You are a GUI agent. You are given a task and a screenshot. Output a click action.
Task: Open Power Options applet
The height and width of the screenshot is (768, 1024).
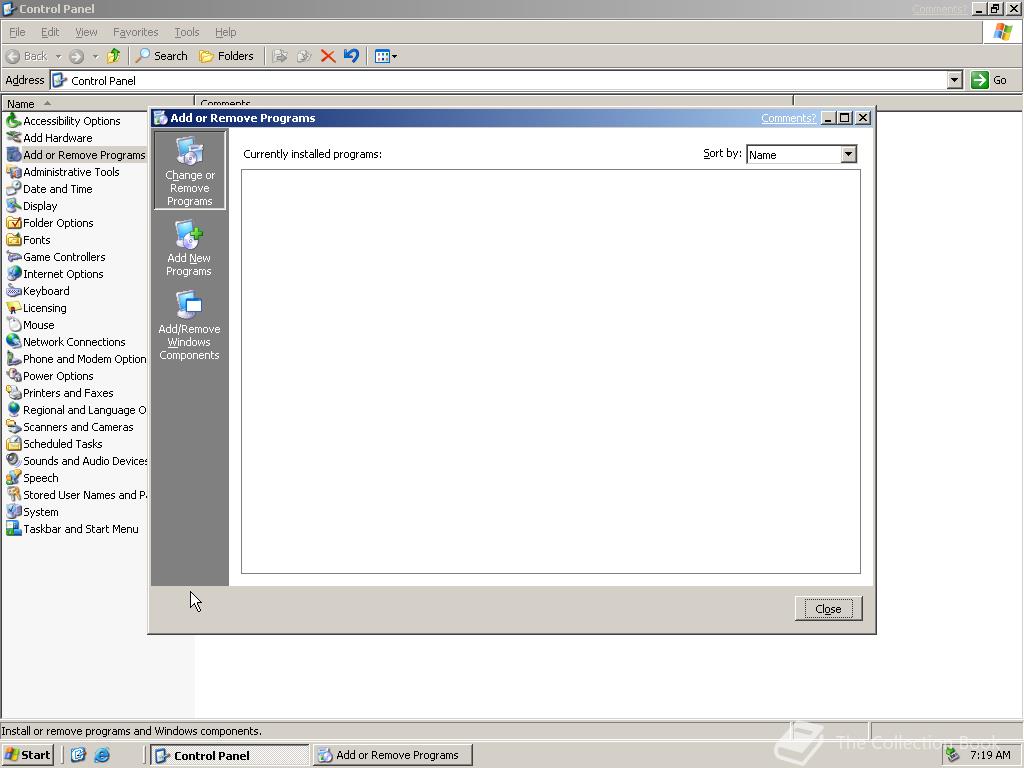coord(50,376)
